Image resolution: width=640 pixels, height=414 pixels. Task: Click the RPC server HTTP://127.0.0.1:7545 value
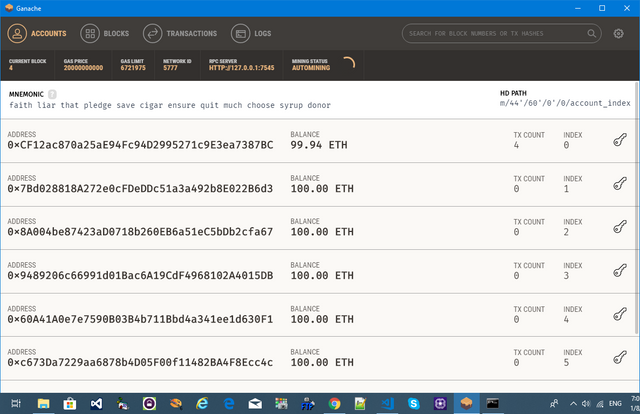pos(242,68)
